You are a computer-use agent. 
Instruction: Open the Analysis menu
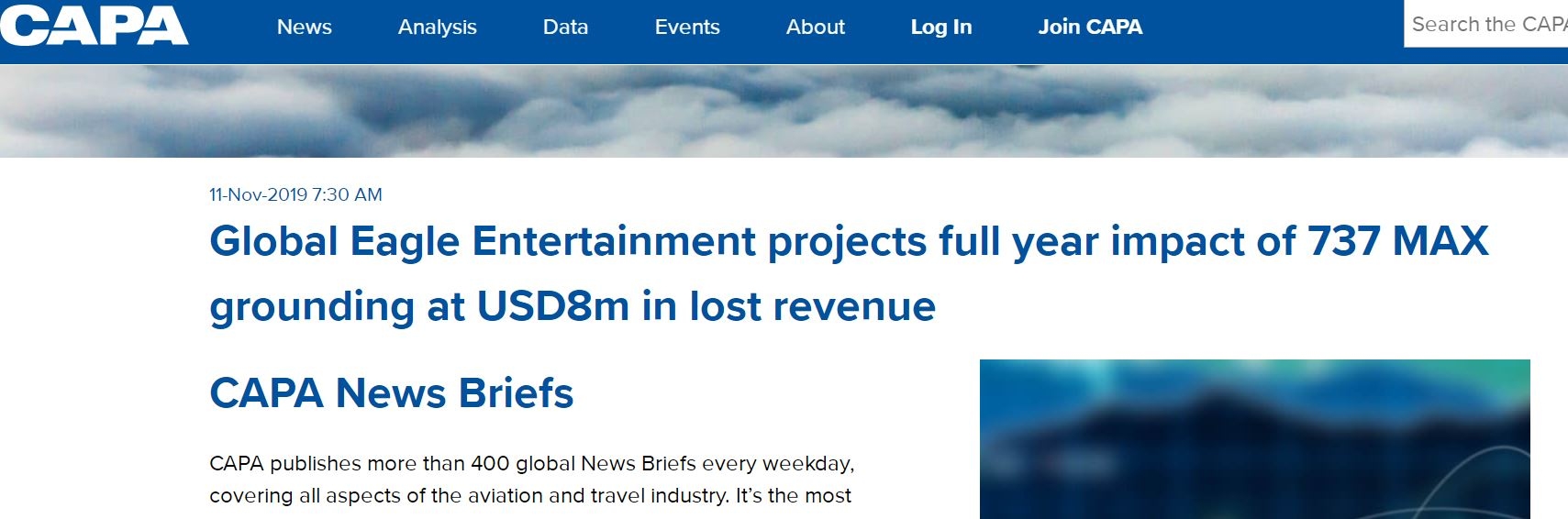pyautogui.click(x=437, y=28)
